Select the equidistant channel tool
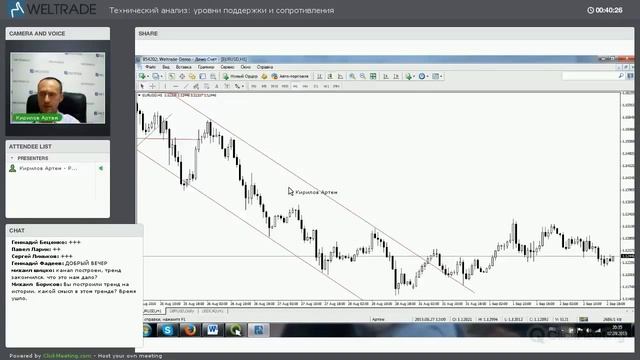This screenshot has height=360, width=640. [x=196, y=86]
